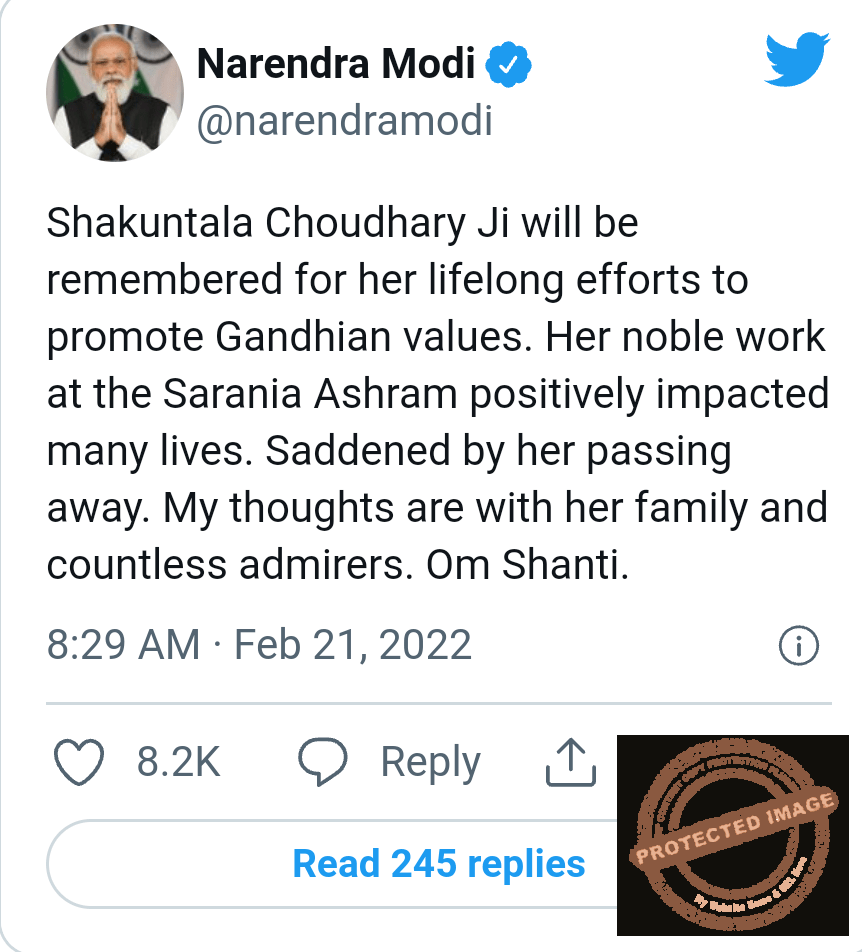
Task: Click the Feb 21, 2022 date
Action: pos(353,644)
